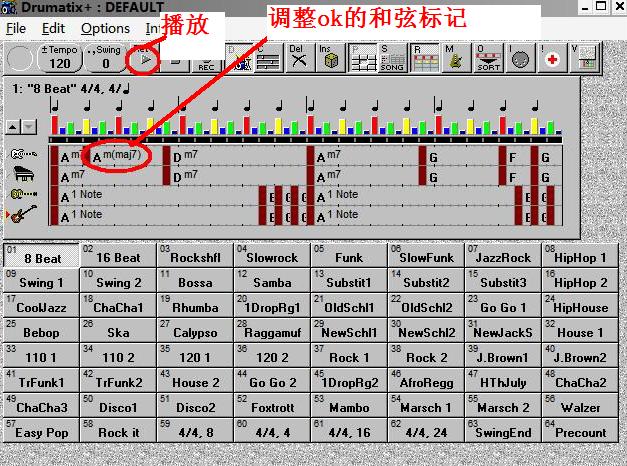Select the third-row guitar track icon

pyautogui.click(x=23, y=194)
